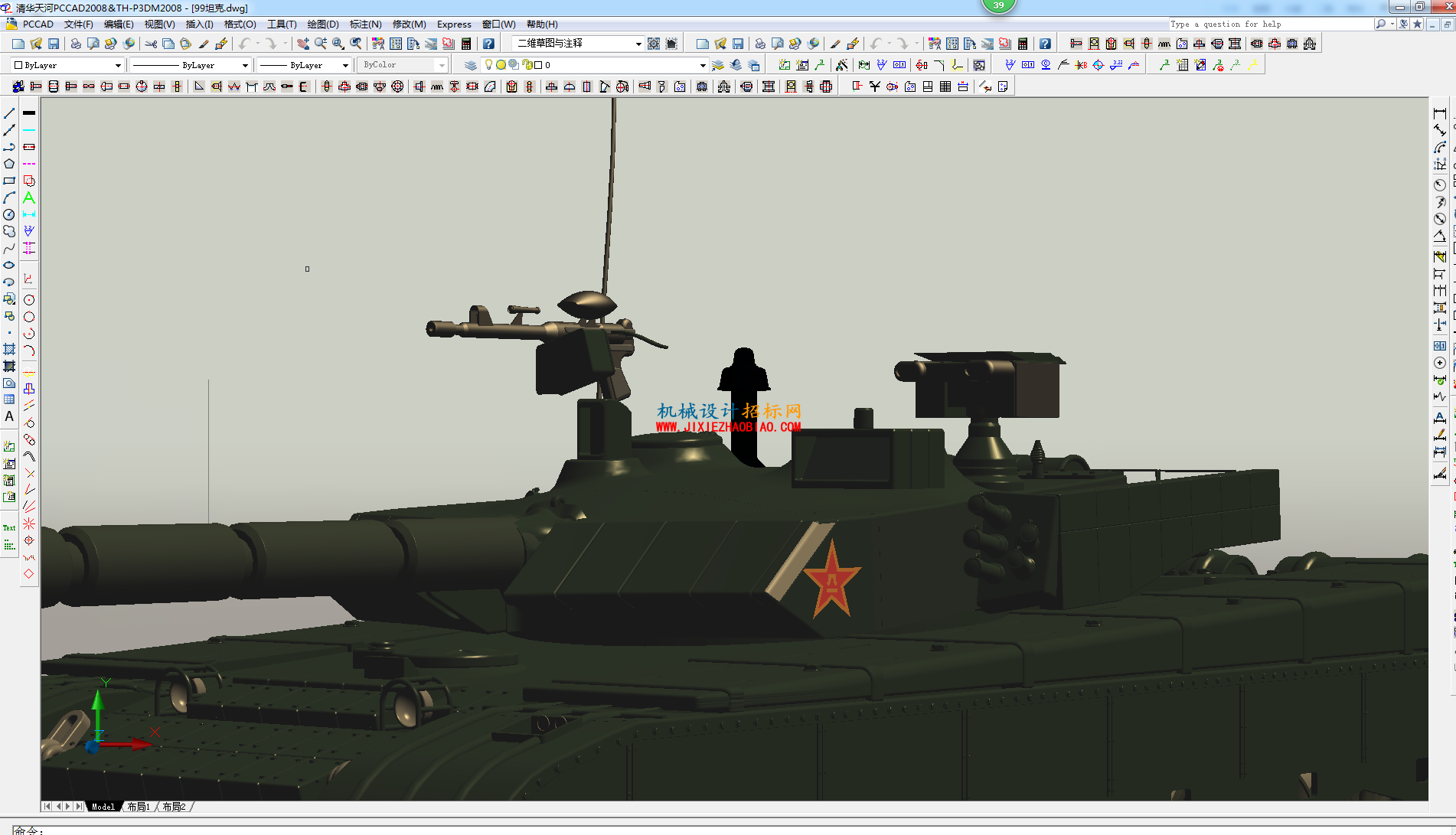This screenshot has width=1456, height=835.
Task: Select the Model tab
Action: pyautogui.click(x=103, y=807)
